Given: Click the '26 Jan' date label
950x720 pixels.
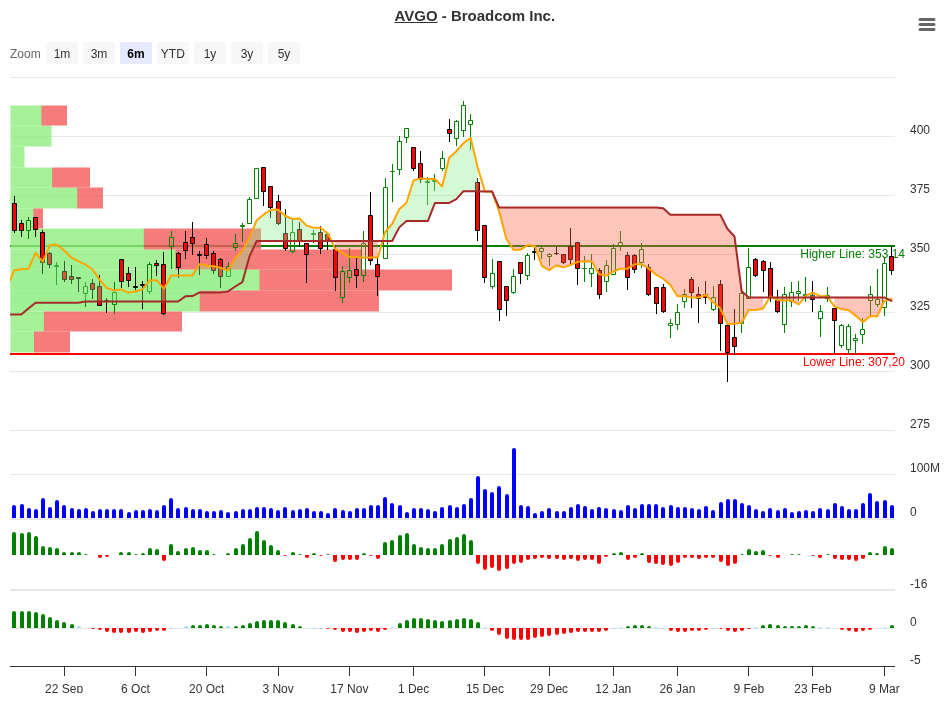Looking at the screenshot, I should (x=677, y=688).
